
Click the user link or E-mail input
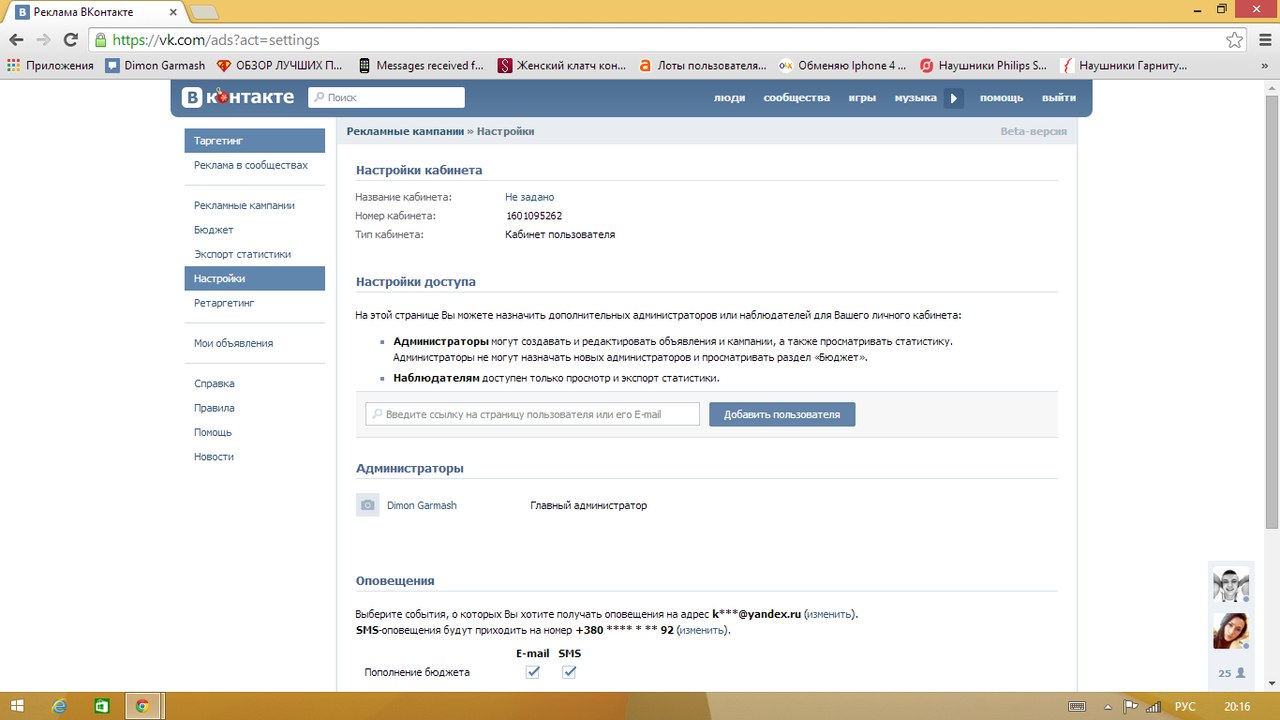pos(532,414)
